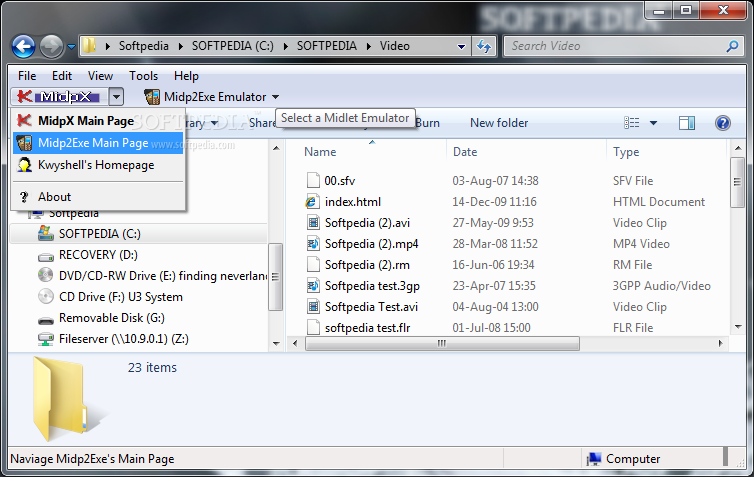Select Kwyshell's Homepage menu entry
Image resolution: width=754 pixels, height=477 pixels.
98,165
